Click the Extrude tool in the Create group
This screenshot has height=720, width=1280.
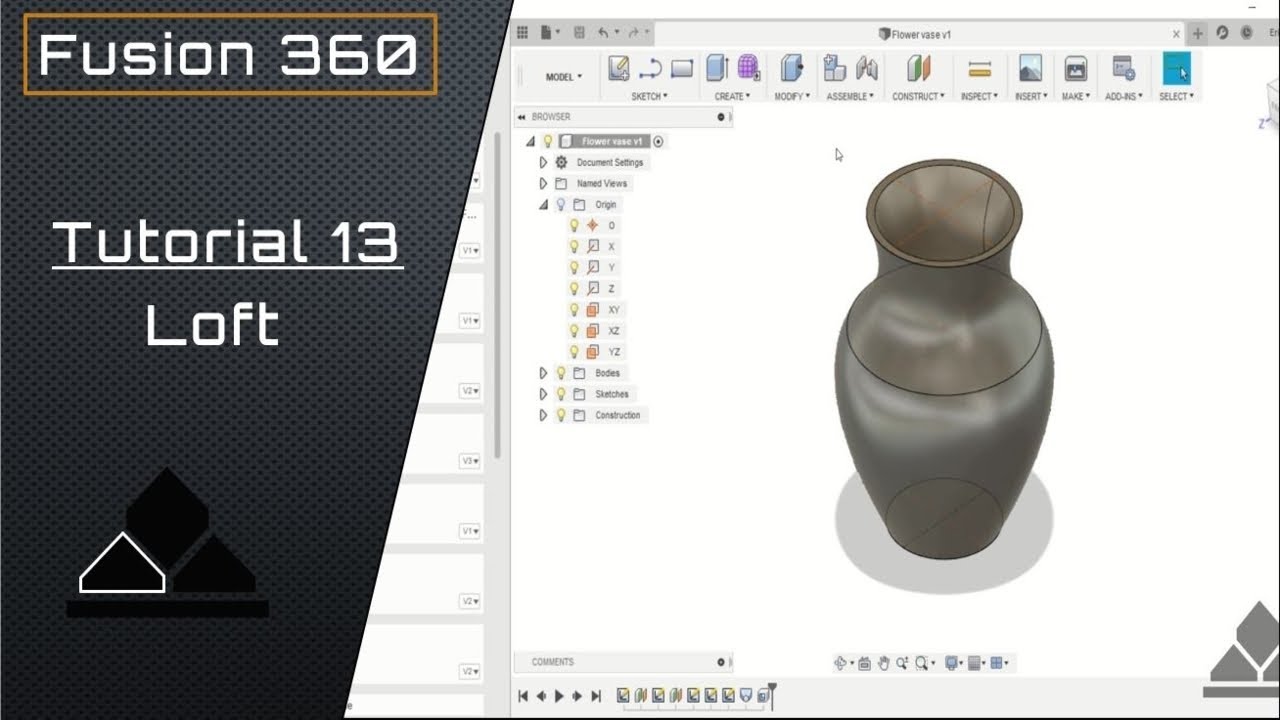click(717, 68)
